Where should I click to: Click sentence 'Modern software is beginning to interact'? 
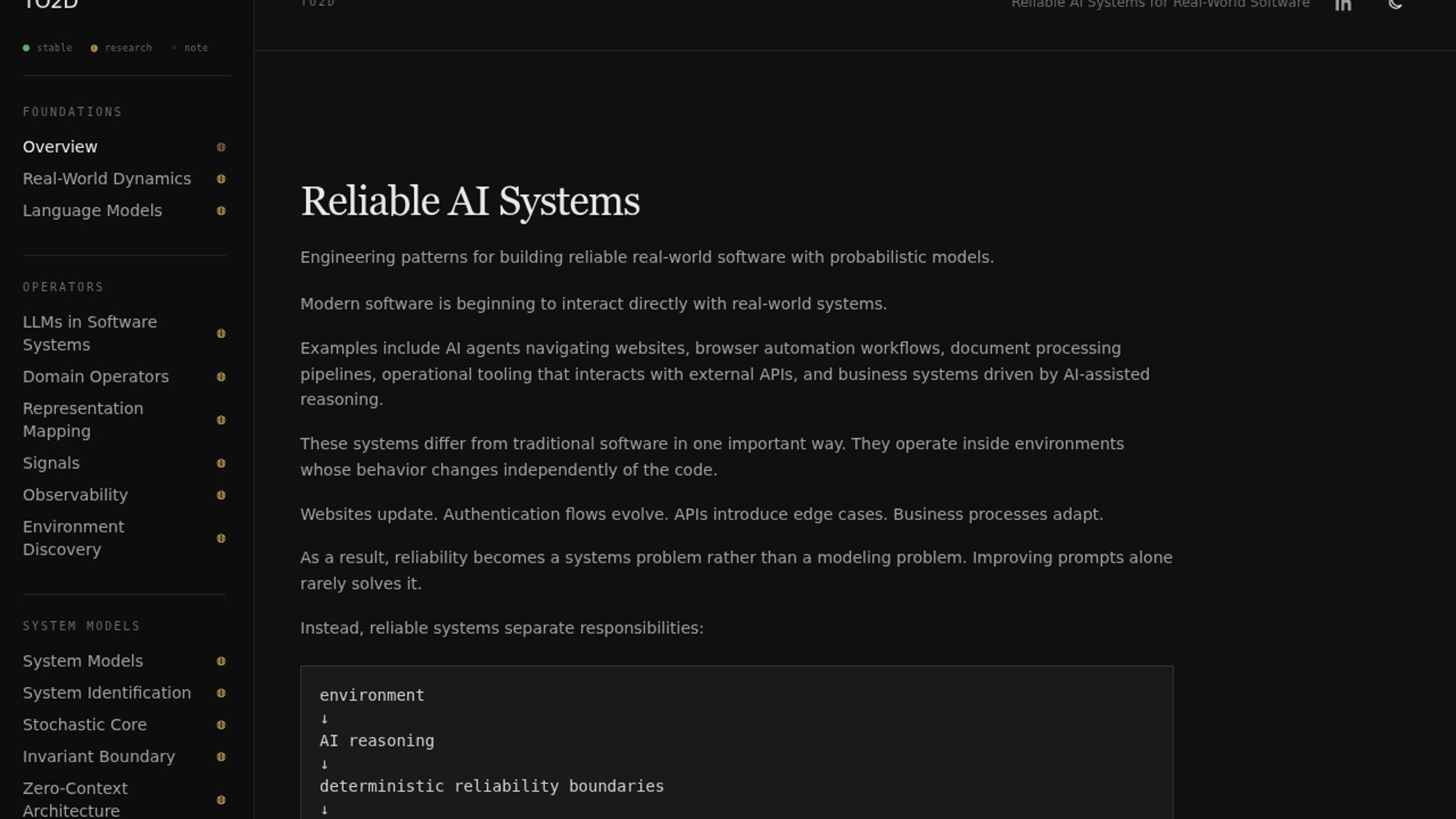point(594,304)
